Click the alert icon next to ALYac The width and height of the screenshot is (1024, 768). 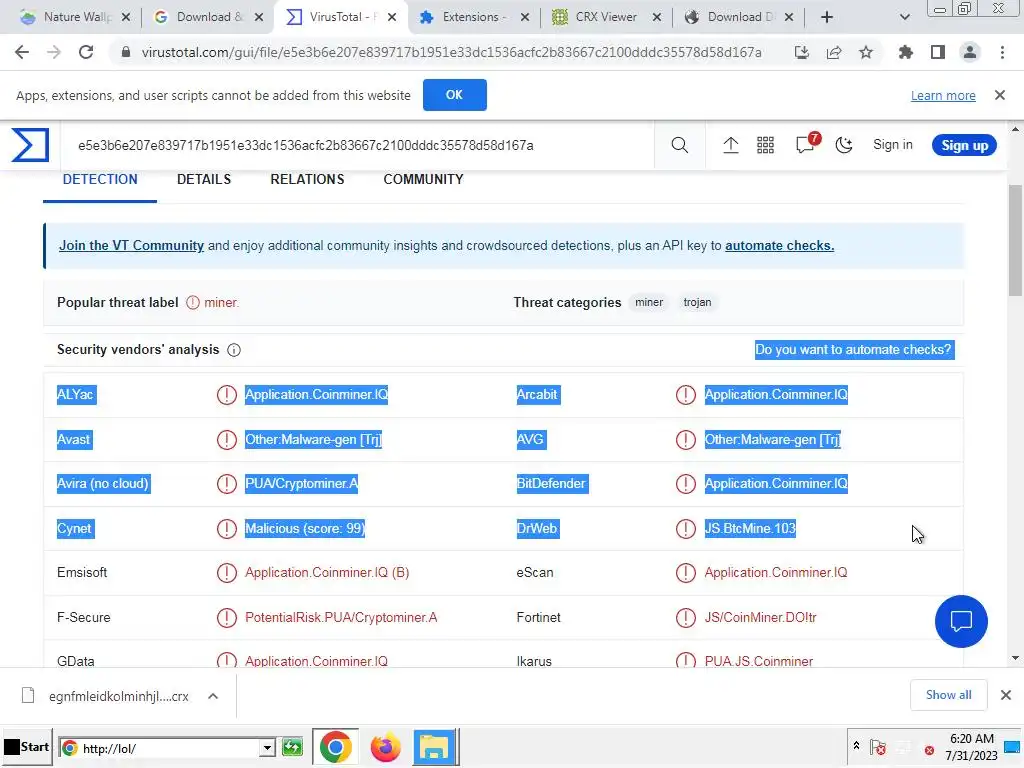pos(227,394)
